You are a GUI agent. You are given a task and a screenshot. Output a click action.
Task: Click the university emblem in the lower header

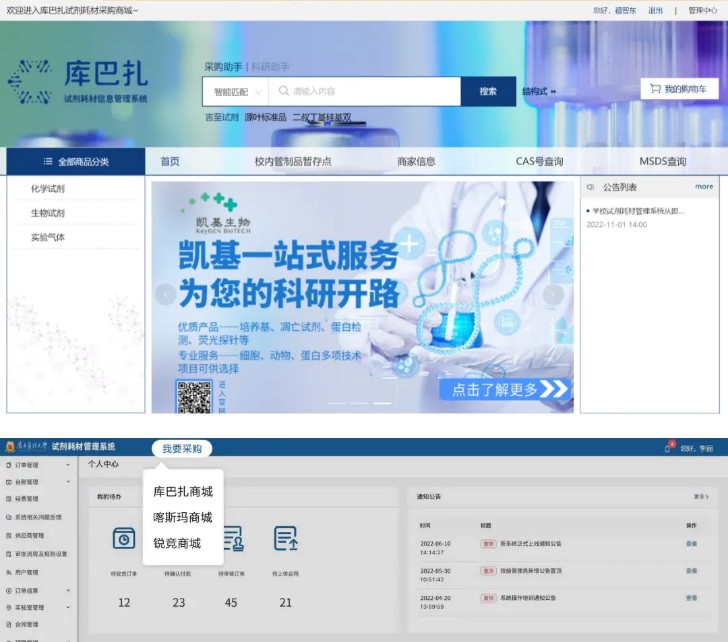10,447
